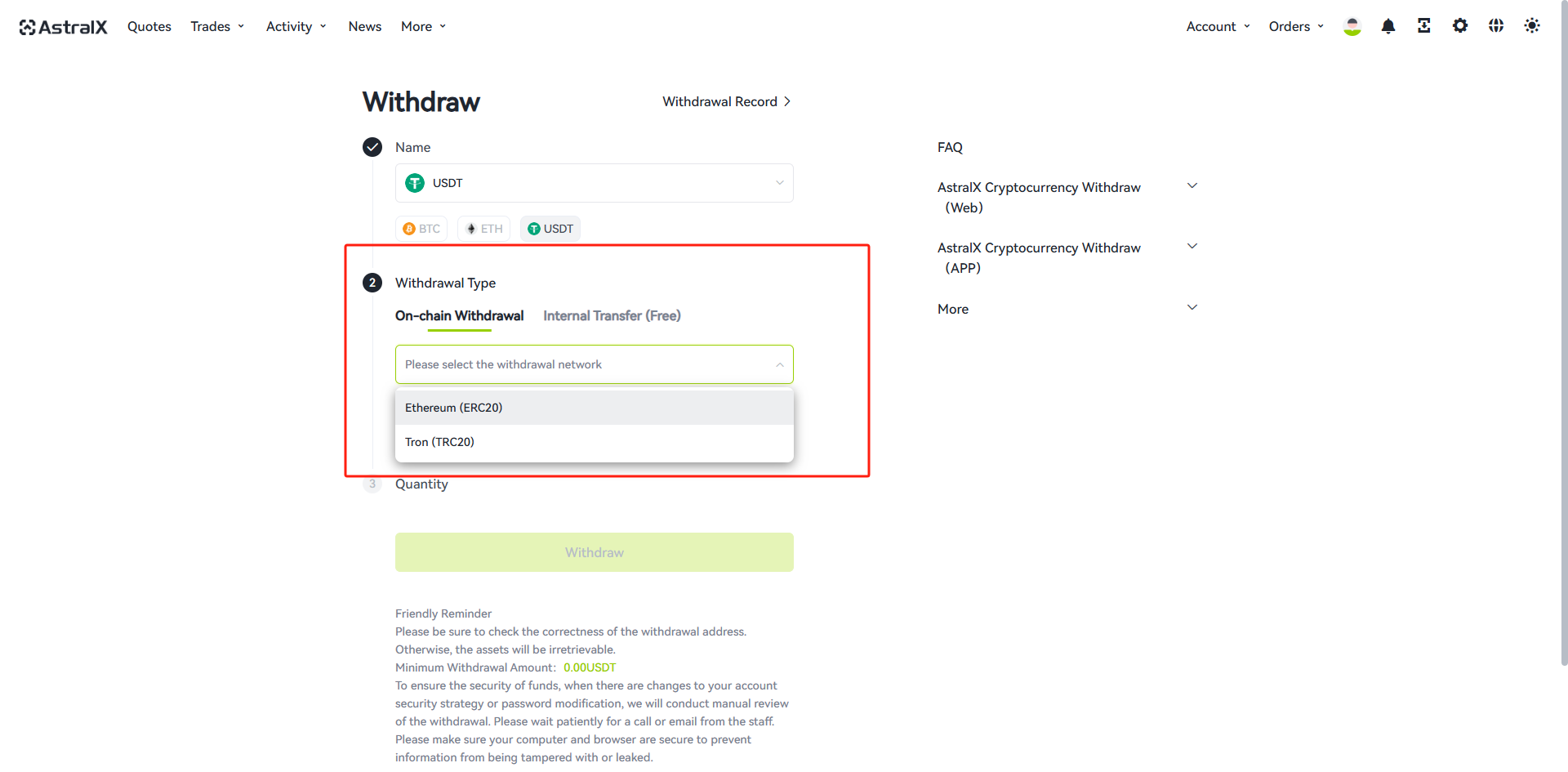Collapse the withdrawal network dropdown
This screenshot has height=772, width=1568.
[x=595, y=364]
